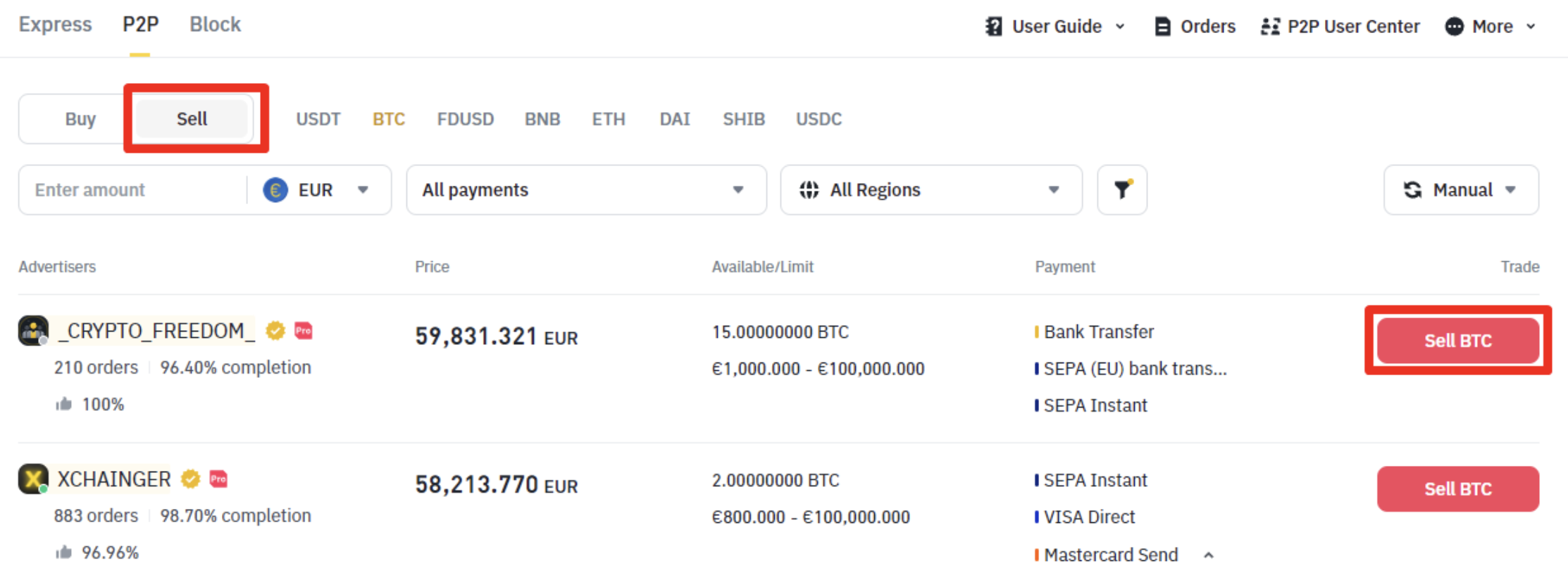
Task: Expand the All payments dropdown
Action: 585,190
